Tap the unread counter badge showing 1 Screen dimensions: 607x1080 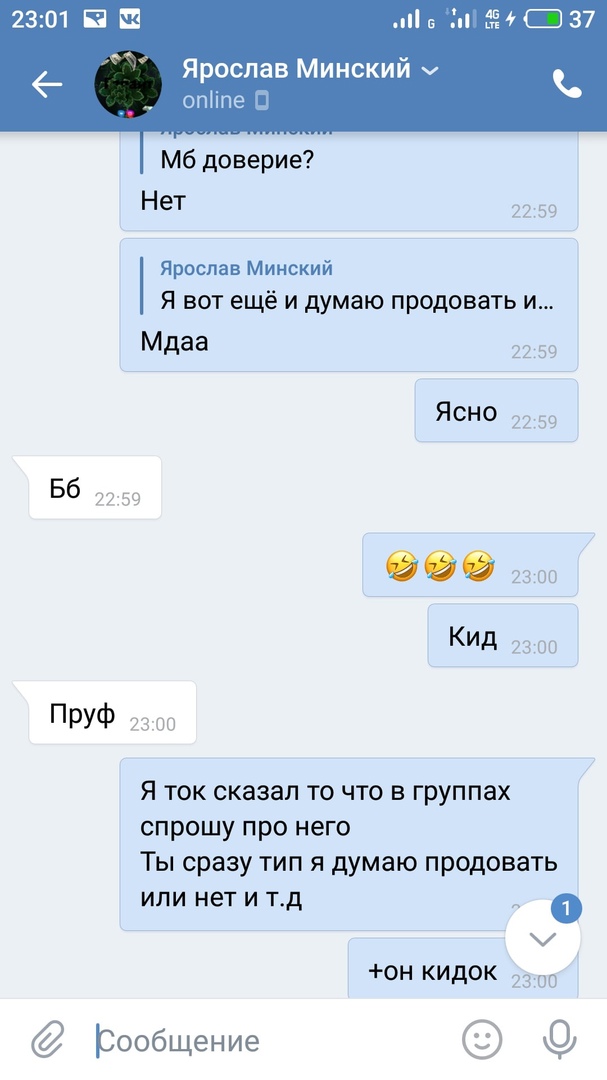[x=566, y=908]
